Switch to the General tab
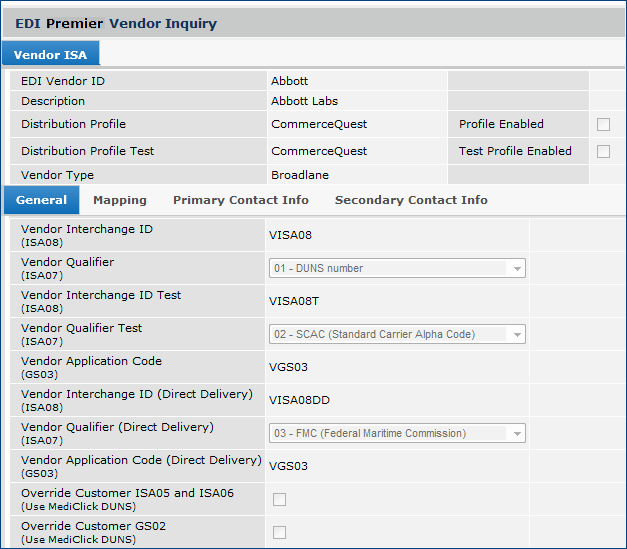The image size is (627, 549). click(x=42, y=200)
